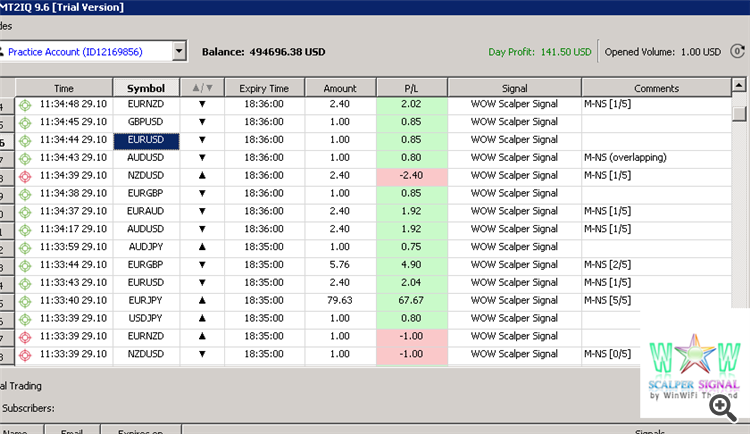
Task: Select the EURJPY symbol cell
Action: [x=146, y=300]
